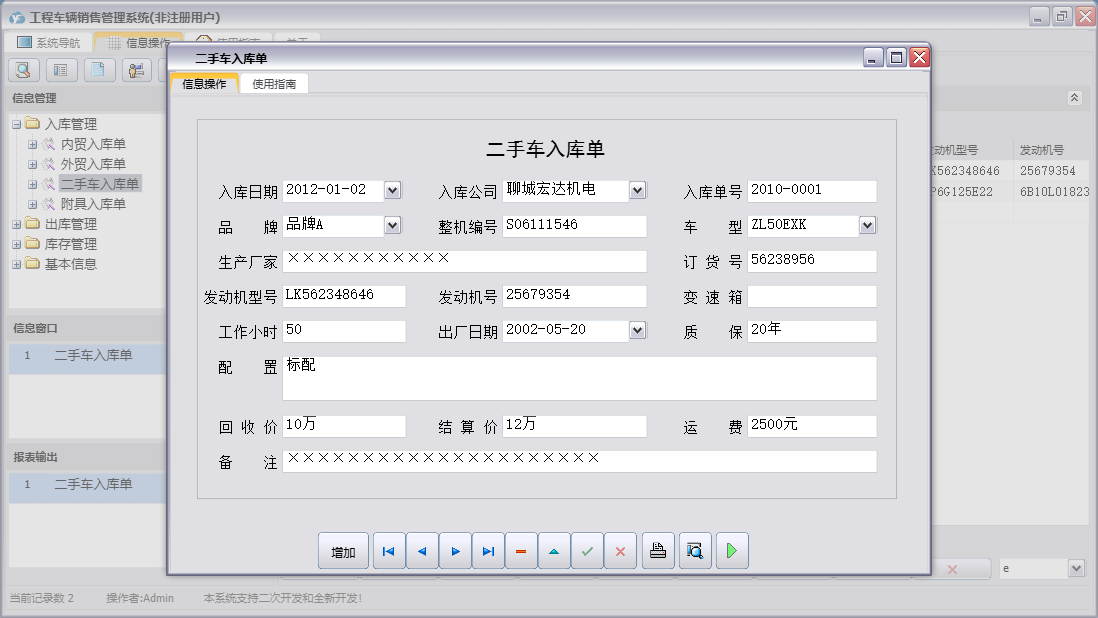The image size is (1098, 618).
Task: Open print preview for the form
Action: [694, 551]
